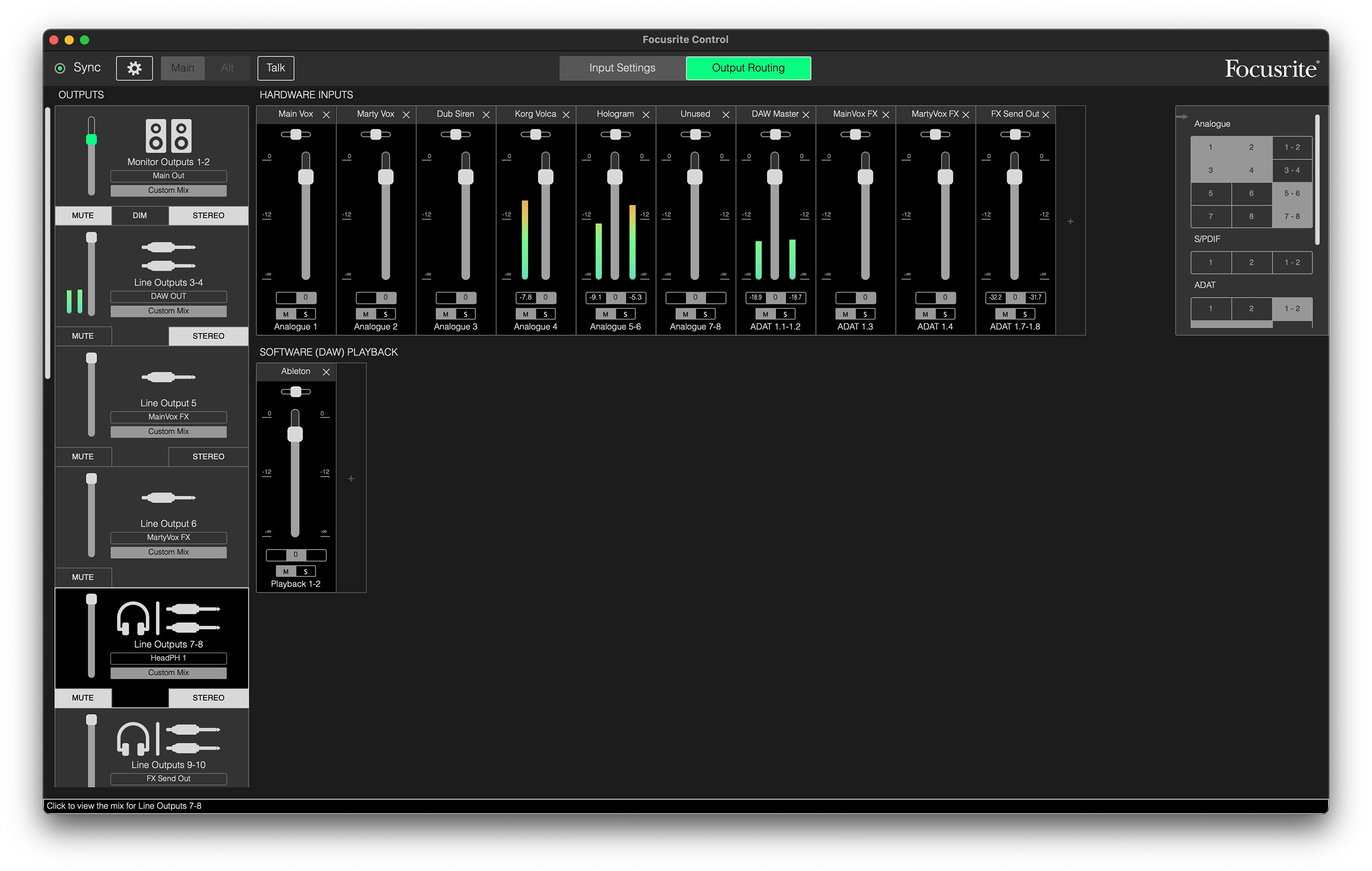This screenshot has width=1372, height=871.
Task: Remove the Dub Siren channel
Action: [x=486, y=115]
